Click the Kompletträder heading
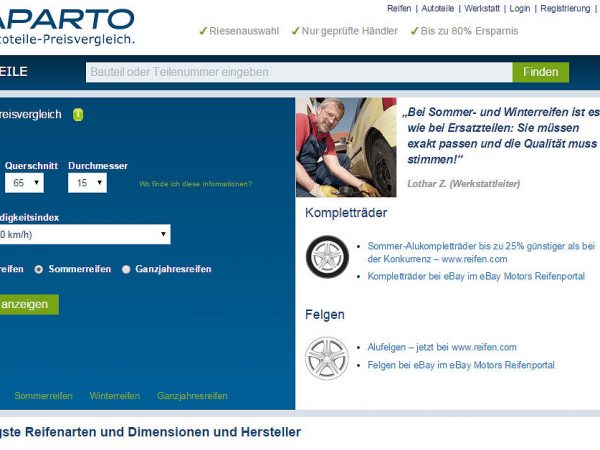This screenshot has height=450, width=600. pos(346,213)
